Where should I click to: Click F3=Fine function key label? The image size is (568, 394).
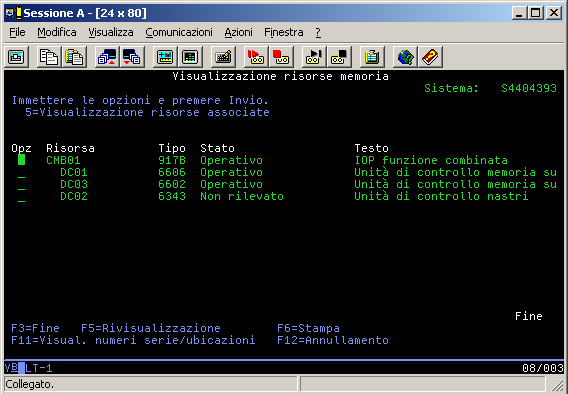(35, 328)
